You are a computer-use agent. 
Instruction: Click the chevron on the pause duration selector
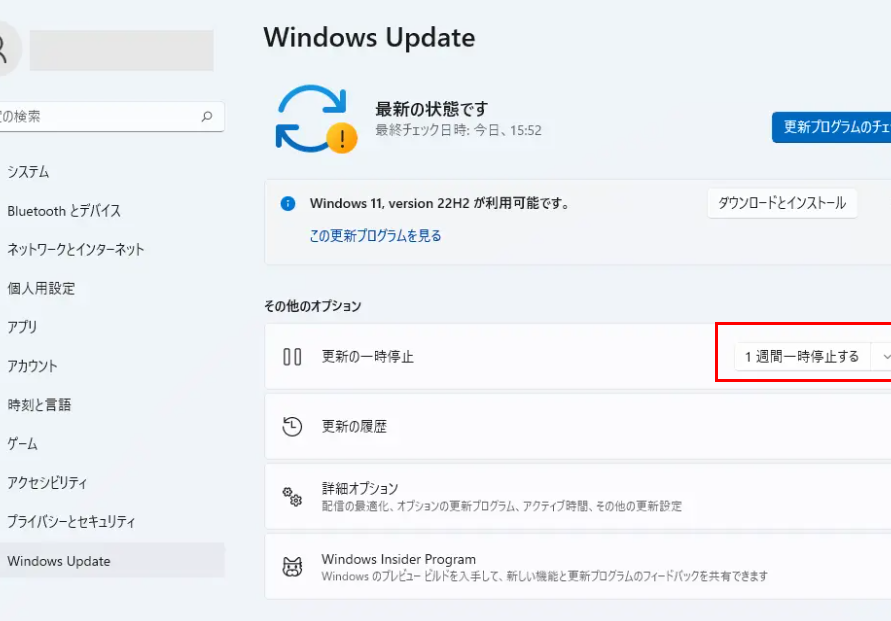click(884, 356)
